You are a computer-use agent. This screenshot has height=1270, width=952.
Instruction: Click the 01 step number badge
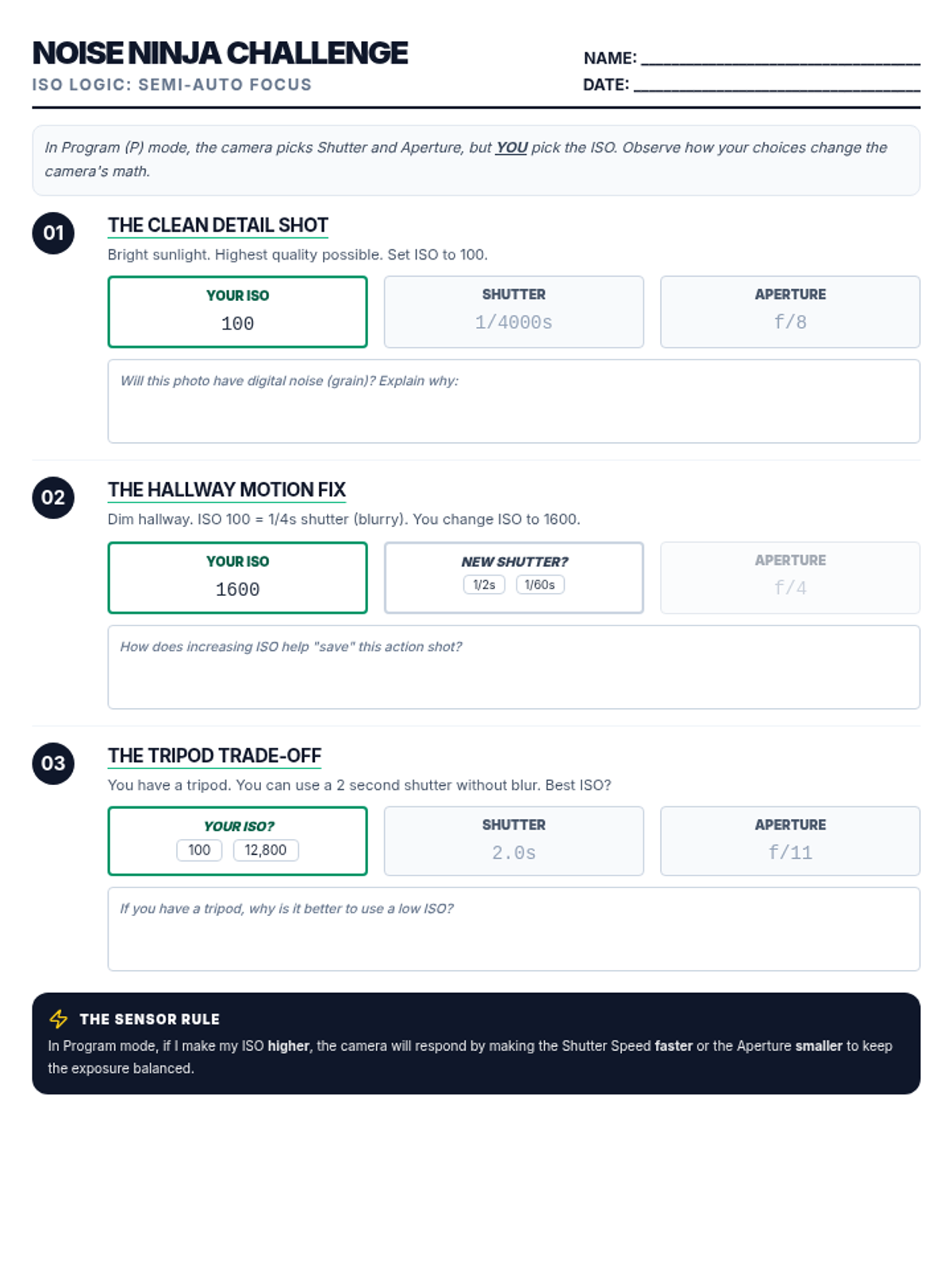coord(53,233)
